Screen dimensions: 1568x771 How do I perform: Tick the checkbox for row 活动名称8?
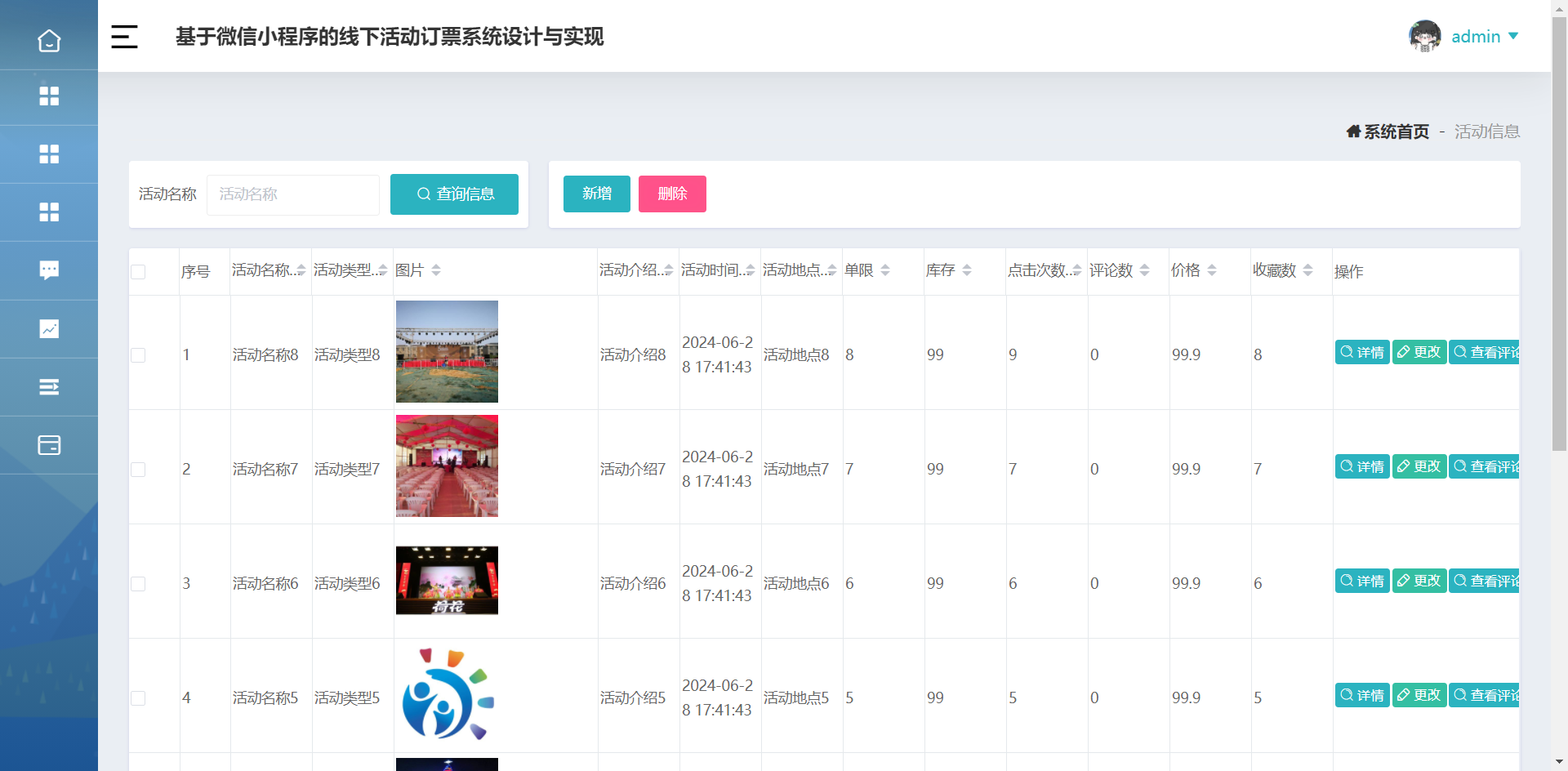pyautogui.click(x=137, y=354)
